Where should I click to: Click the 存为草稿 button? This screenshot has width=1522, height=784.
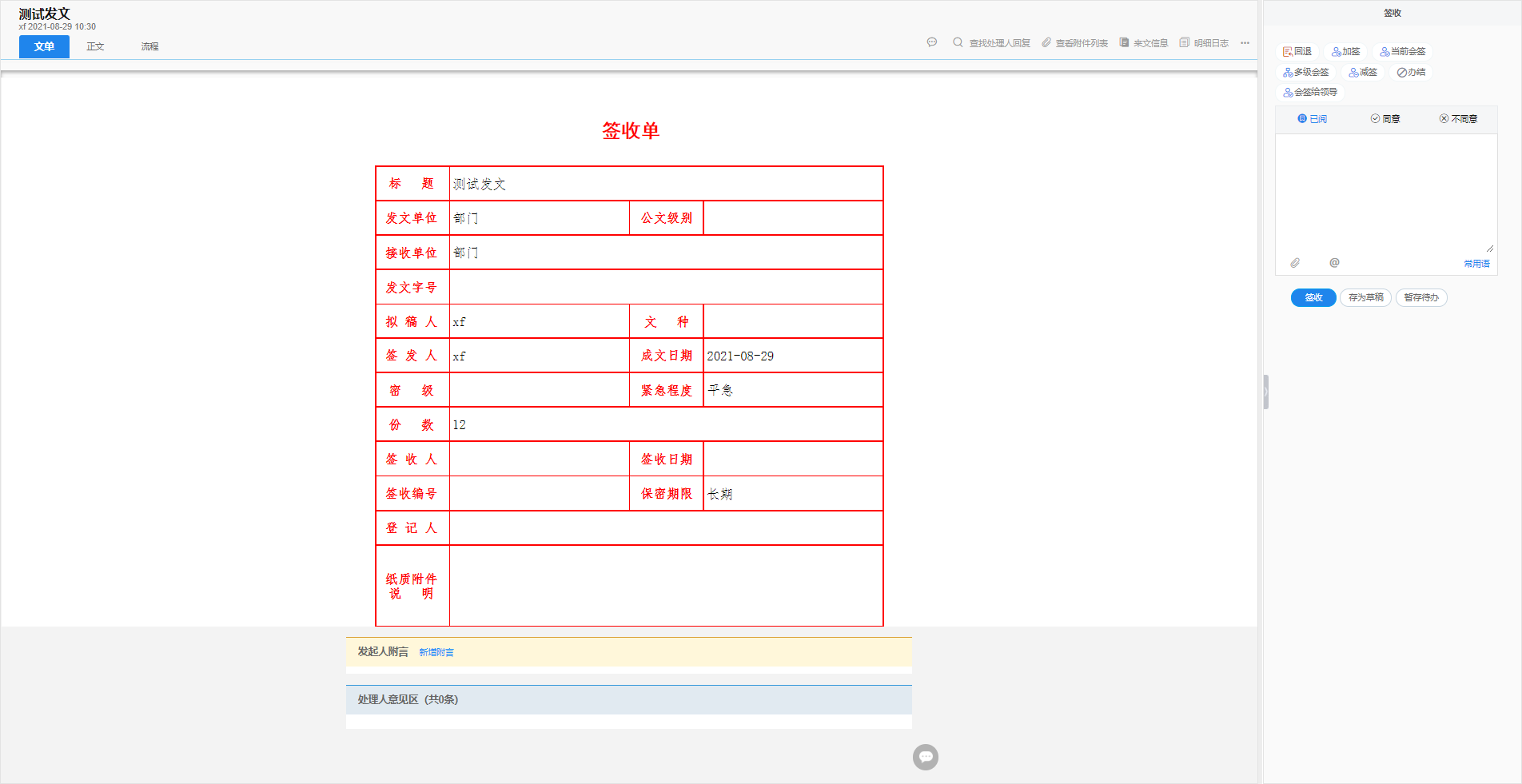[x=1366, y=298]
